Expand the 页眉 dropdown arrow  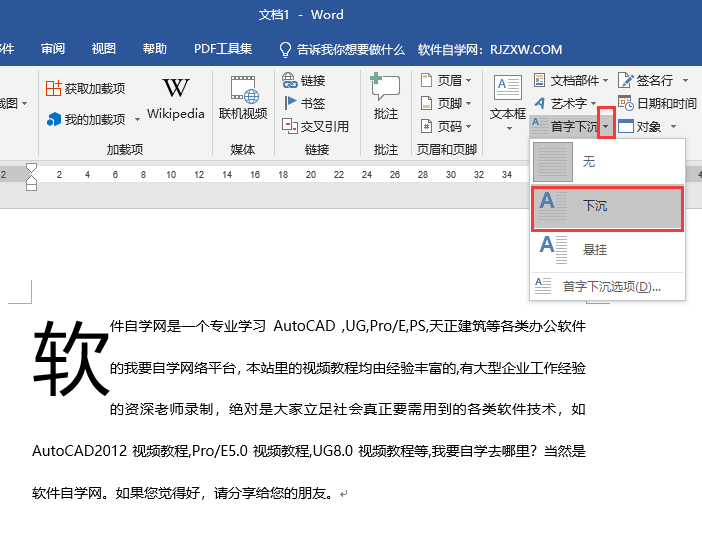tap(468, 81)
